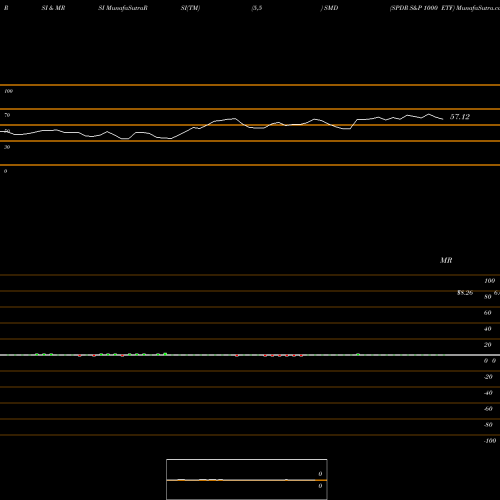Click the MR axis label 20
The height and width of the screenshot is (500, 500).
click(487, 345)
